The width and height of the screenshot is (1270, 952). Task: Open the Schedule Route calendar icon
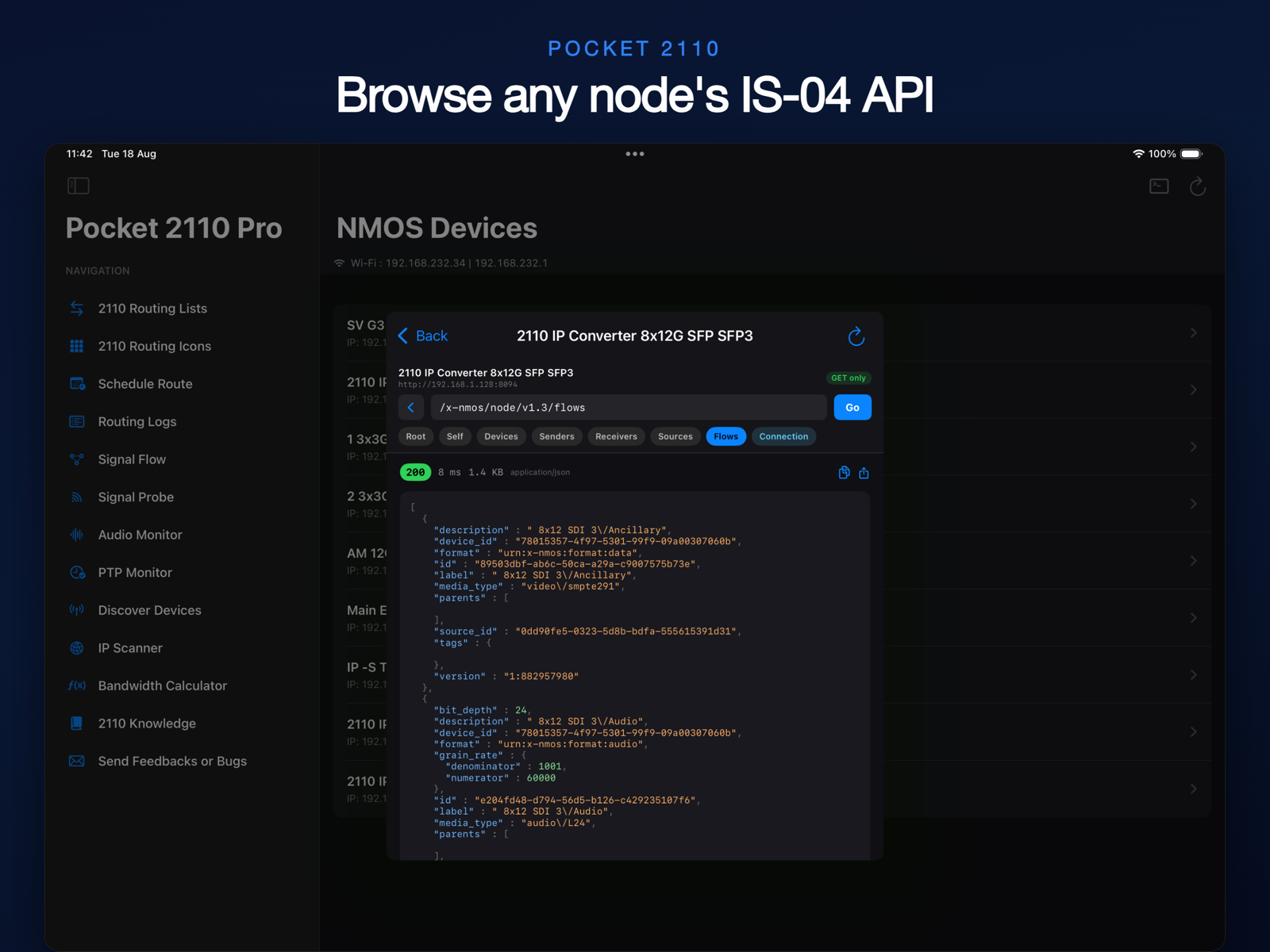77,384
